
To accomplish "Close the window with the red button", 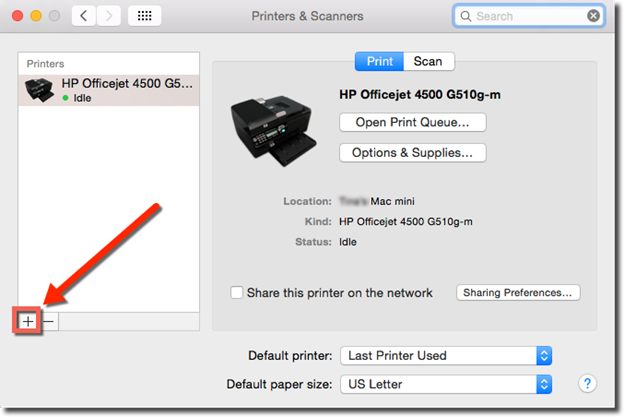I will click(18, 16).
